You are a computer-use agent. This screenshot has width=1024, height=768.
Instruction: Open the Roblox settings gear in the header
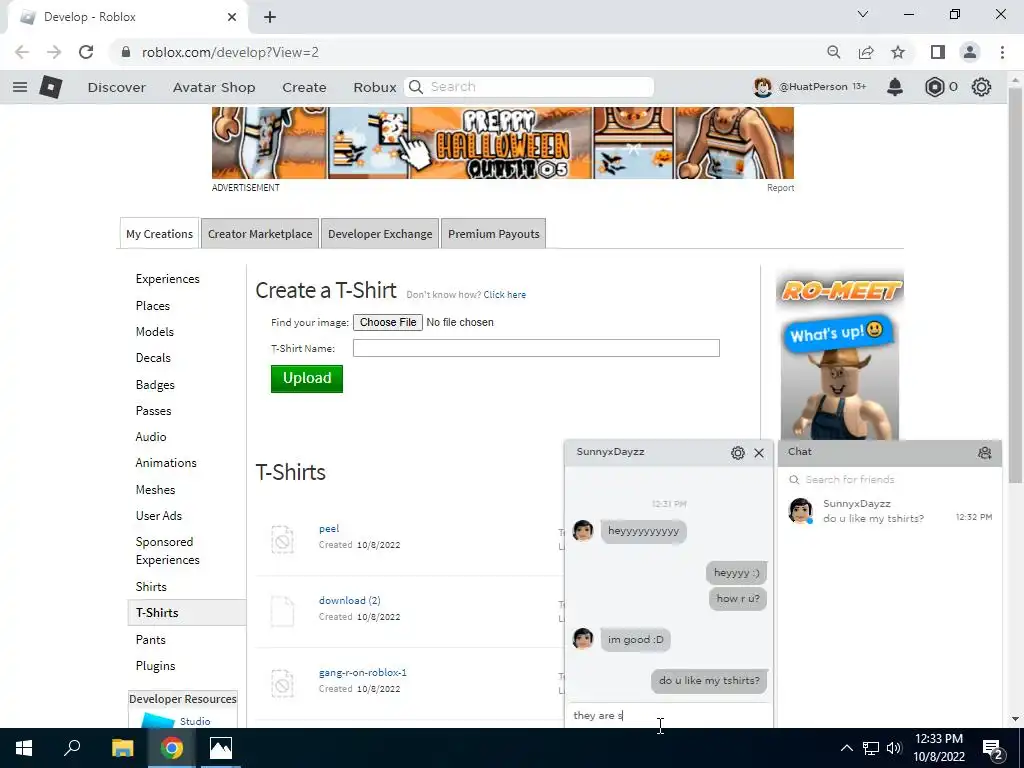981,87
